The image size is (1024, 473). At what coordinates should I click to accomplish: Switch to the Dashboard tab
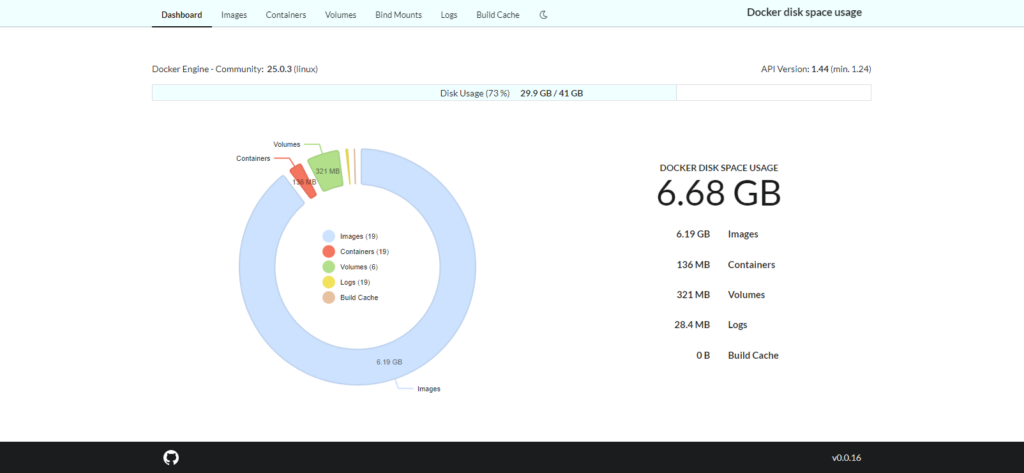click(182, 14)
